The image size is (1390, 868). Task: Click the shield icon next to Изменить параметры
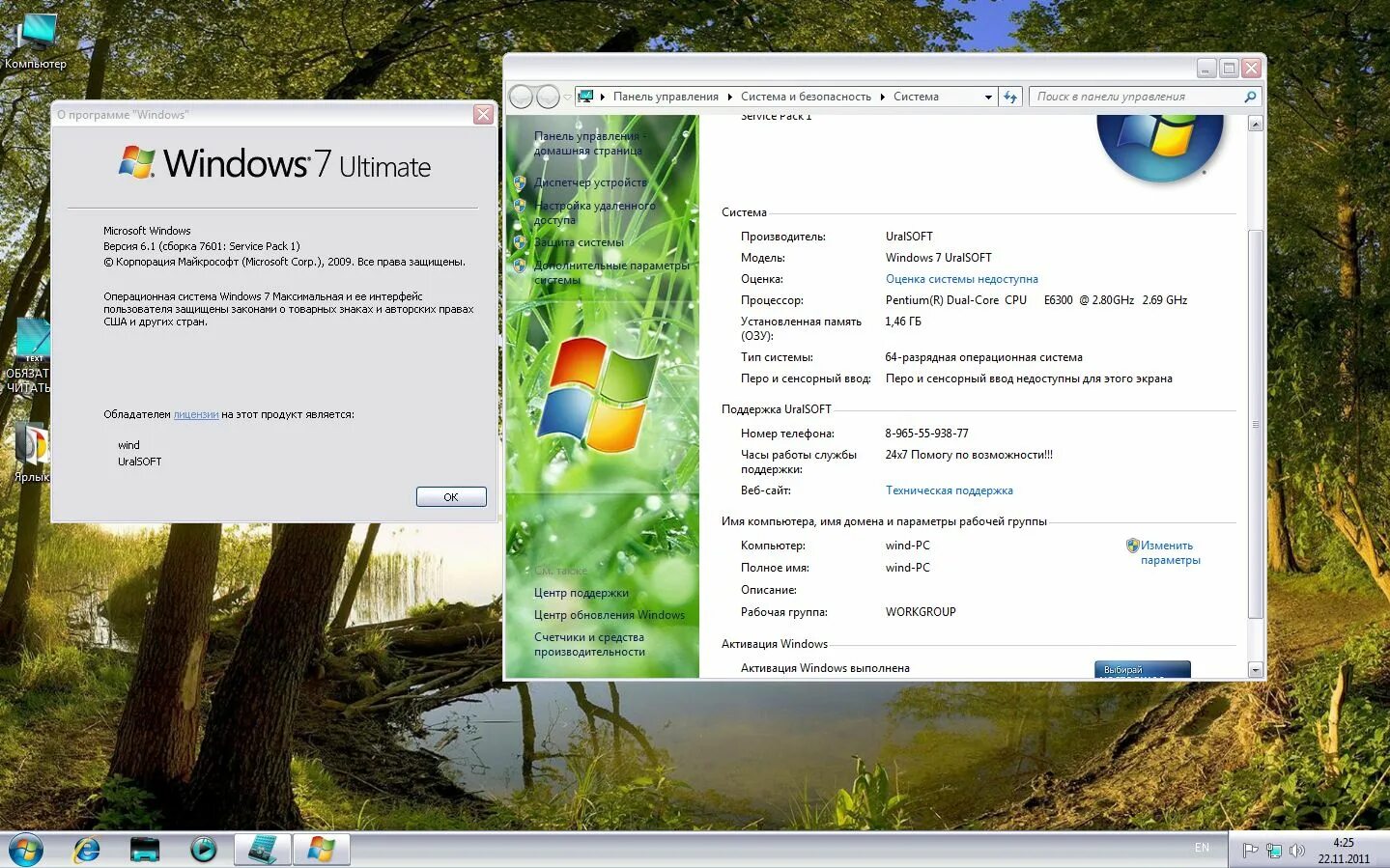(1132, 546)
